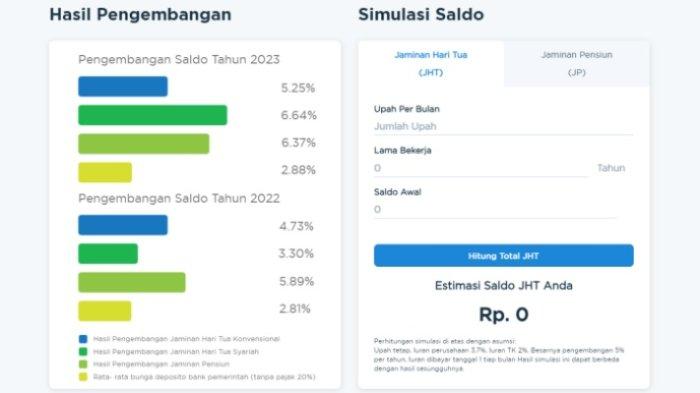Image resolution: width=700 pixels, height=393 pixels.
Task: Click the green JHT Syariah legend swatch
Action: [83, 351]
